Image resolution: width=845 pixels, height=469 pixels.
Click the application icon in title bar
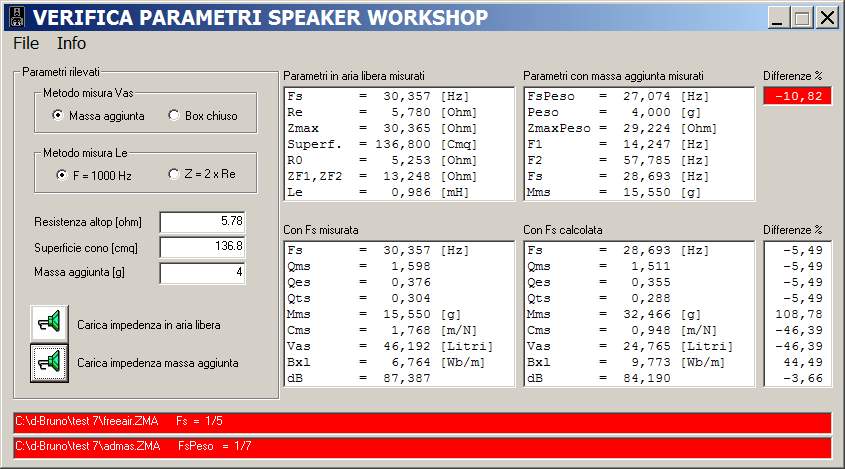pyautogui.click(x=17, y=17)
